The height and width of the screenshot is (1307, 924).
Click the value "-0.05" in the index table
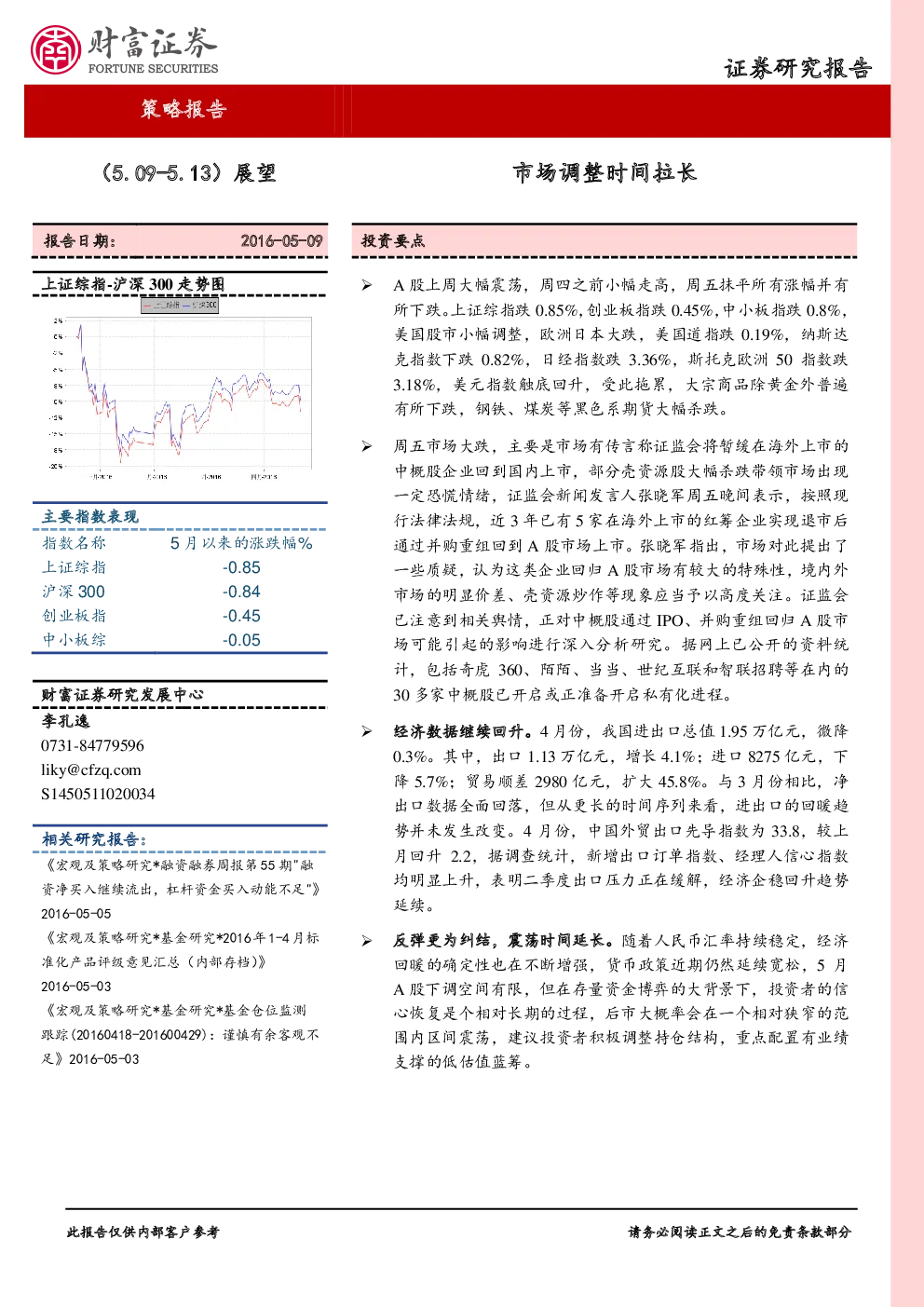pyautogui.click(x=241, y=640)
